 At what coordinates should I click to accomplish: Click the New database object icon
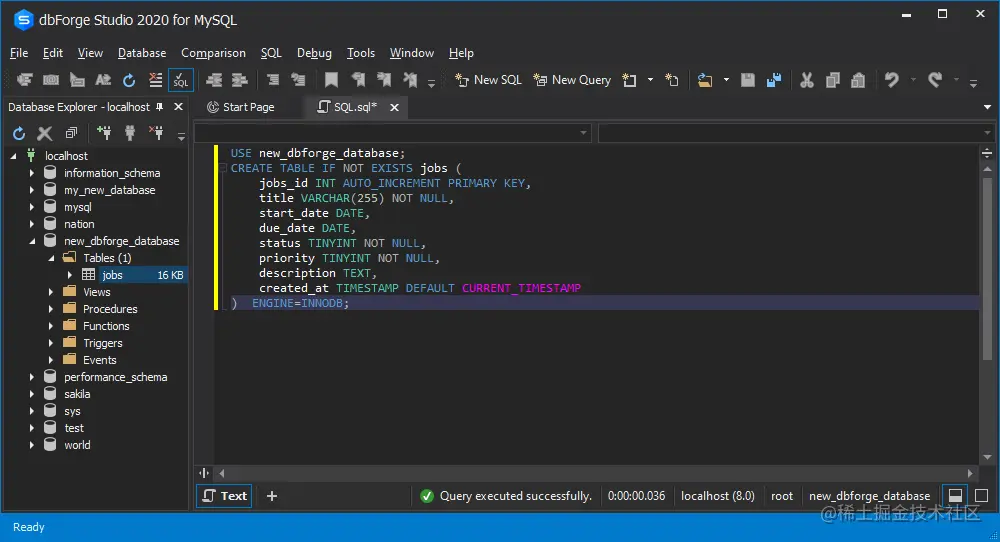629,80
